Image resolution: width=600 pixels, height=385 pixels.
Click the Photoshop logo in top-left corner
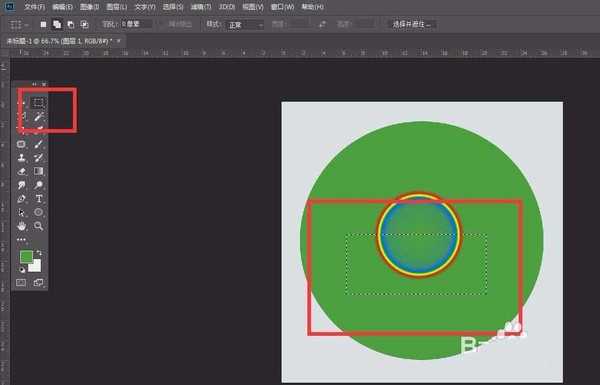click(x=10, y=7)
